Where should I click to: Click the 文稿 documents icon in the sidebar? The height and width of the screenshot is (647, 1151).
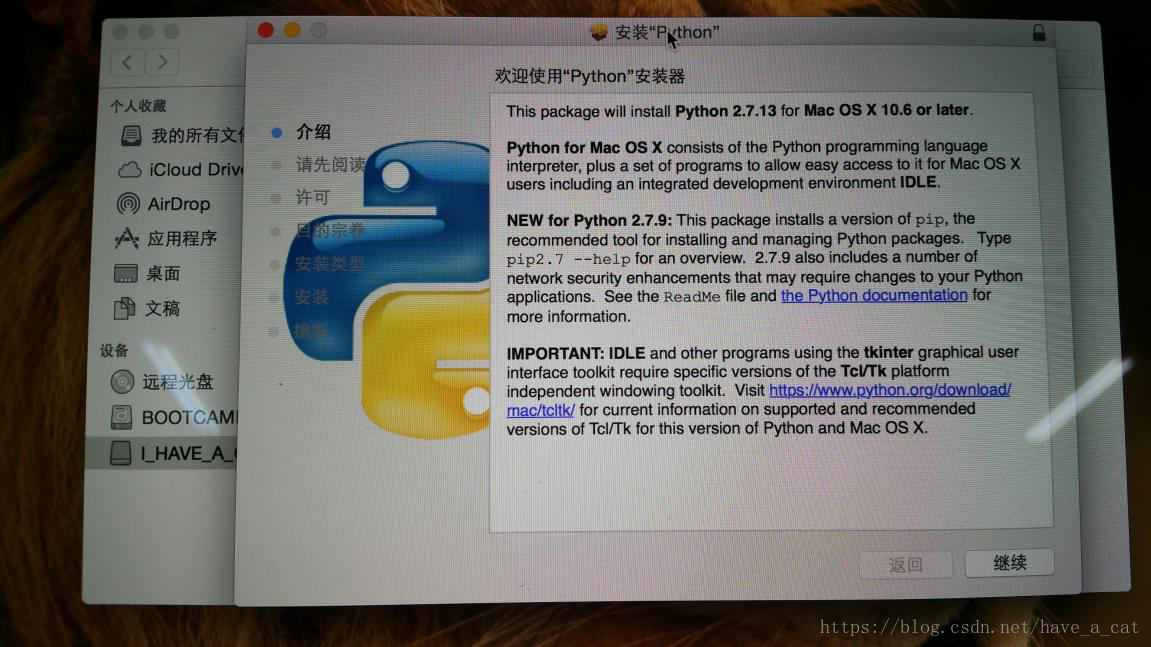tap(124, 308)
